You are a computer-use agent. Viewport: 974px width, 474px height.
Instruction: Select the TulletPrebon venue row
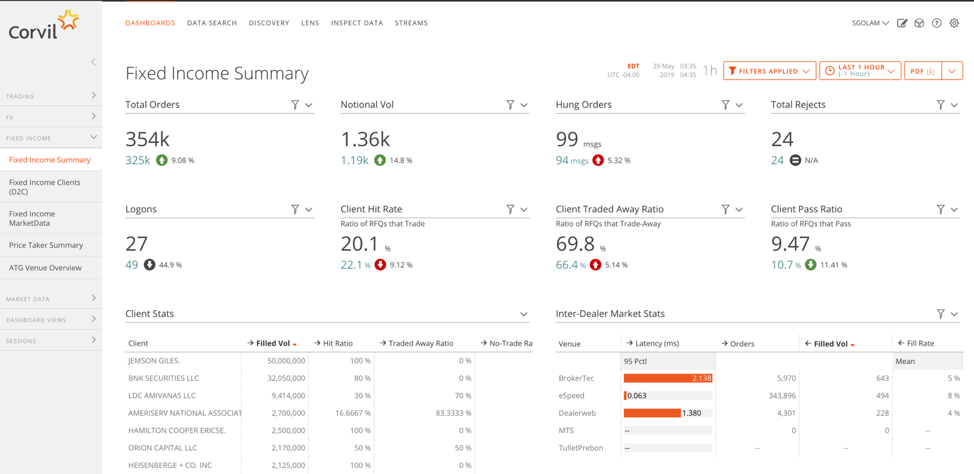[x=758, y=447]
